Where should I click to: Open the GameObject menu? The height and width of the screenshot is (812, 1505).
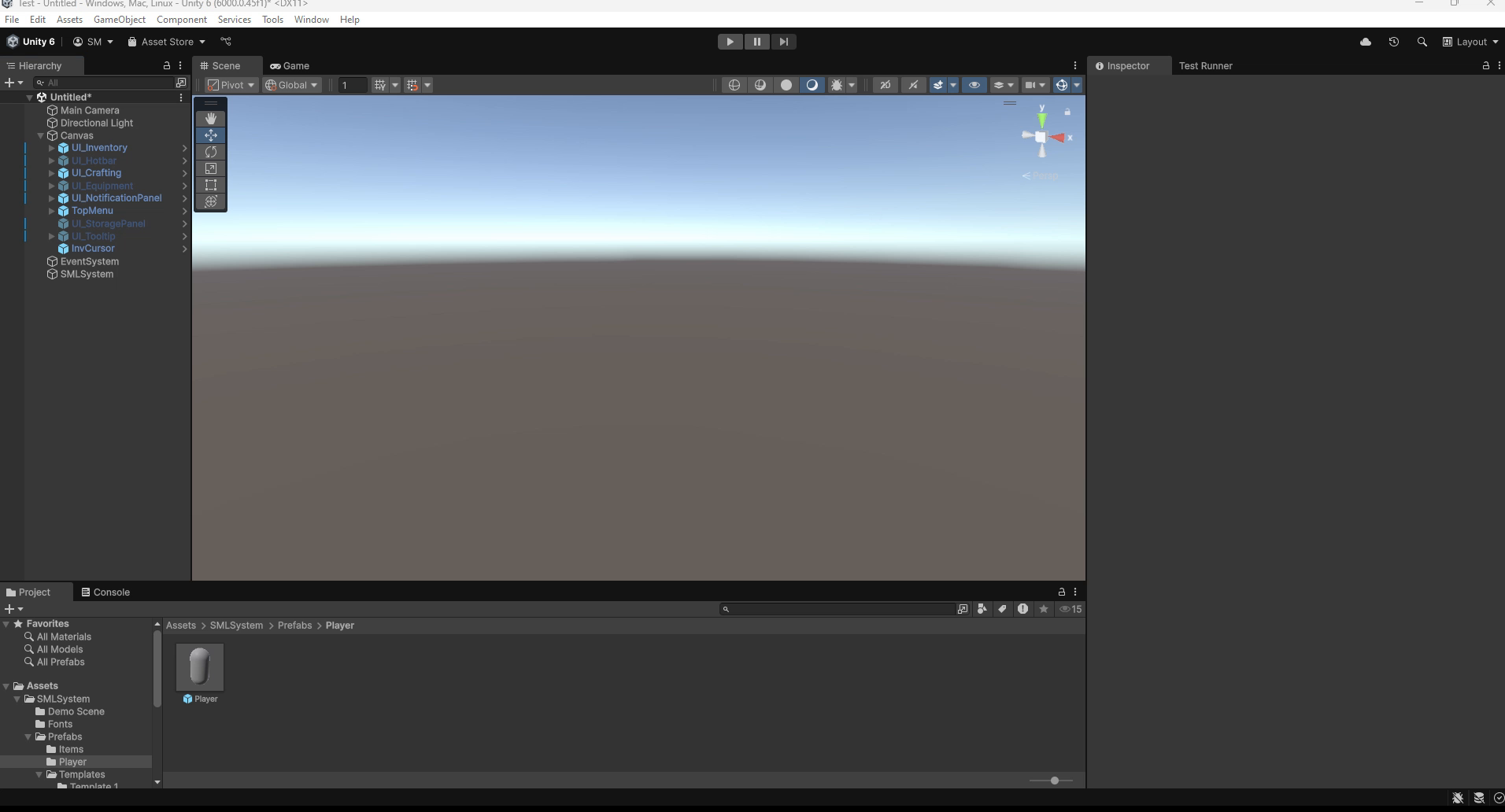(120, 20)
